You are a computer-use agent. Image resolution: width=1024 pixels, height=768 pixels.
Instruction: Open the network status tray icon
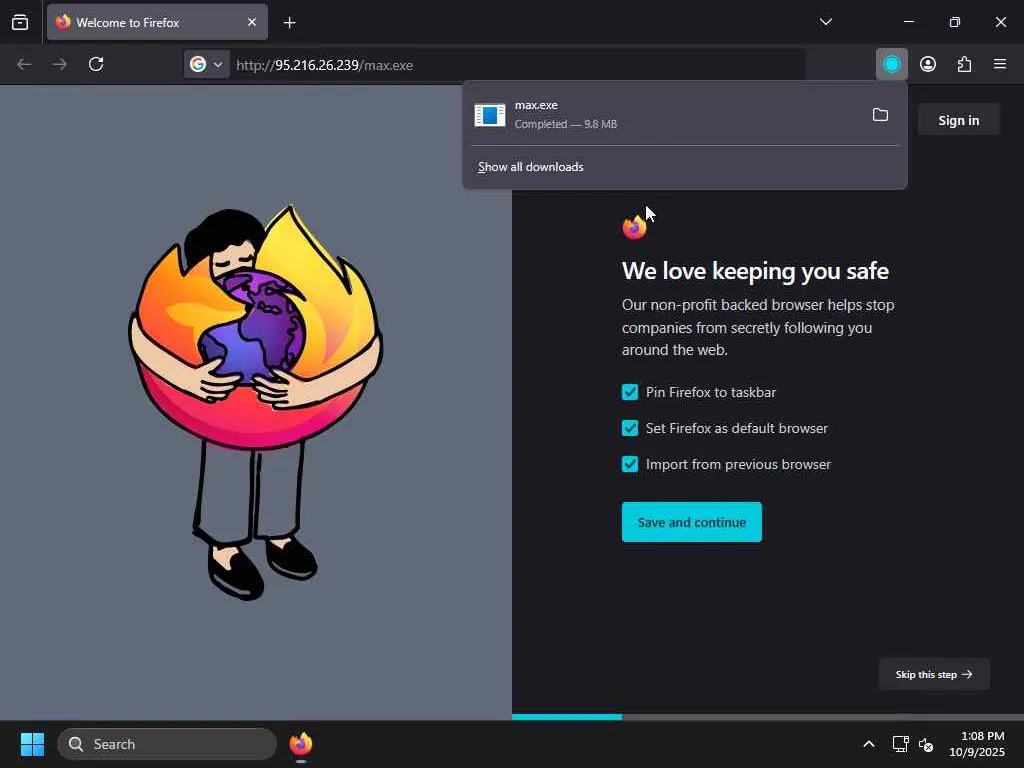click(x=901, y=744)
